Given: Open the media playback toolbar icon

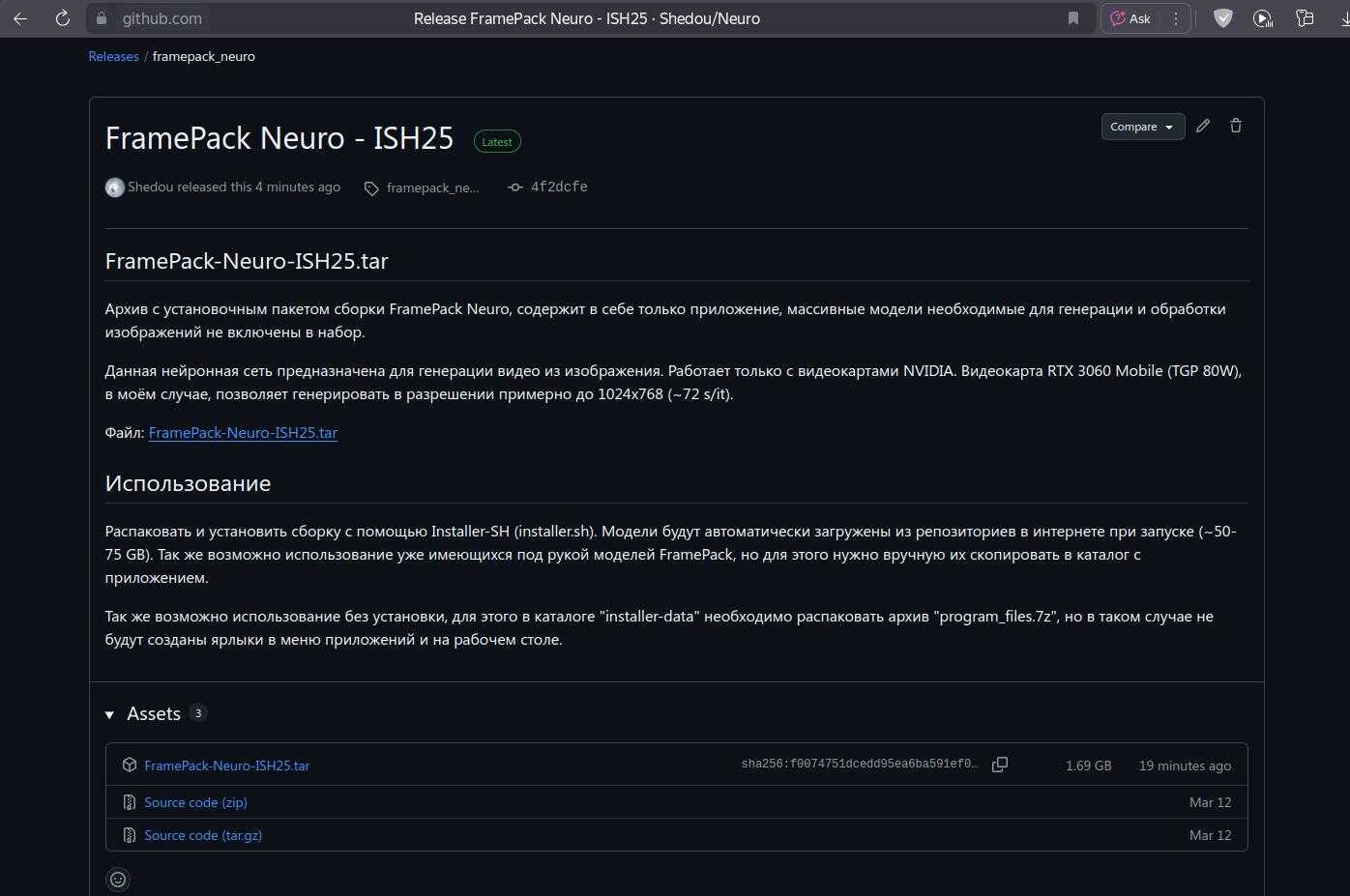Looking at the screenshot, I should tap(1263, 18).
